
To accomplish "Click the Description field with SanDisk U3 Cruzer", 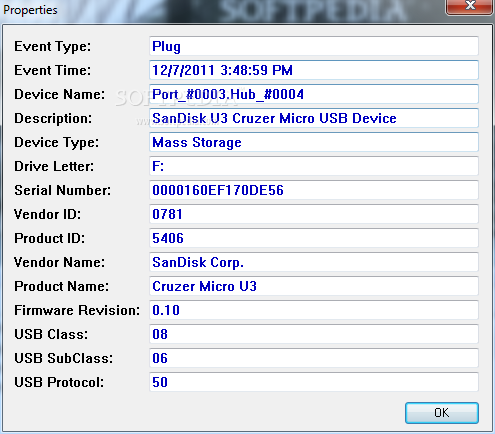I will (314, 118).
